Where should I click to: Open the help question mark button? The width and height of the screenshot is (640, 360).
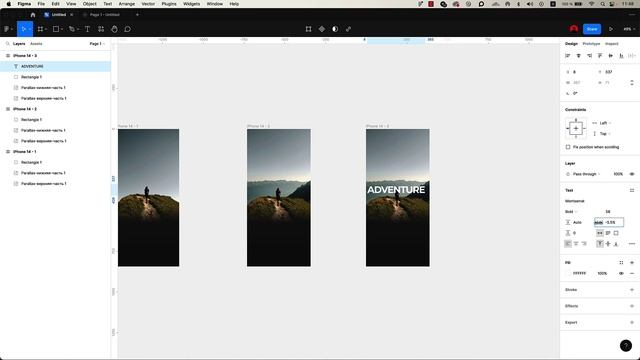pos(626,346)
